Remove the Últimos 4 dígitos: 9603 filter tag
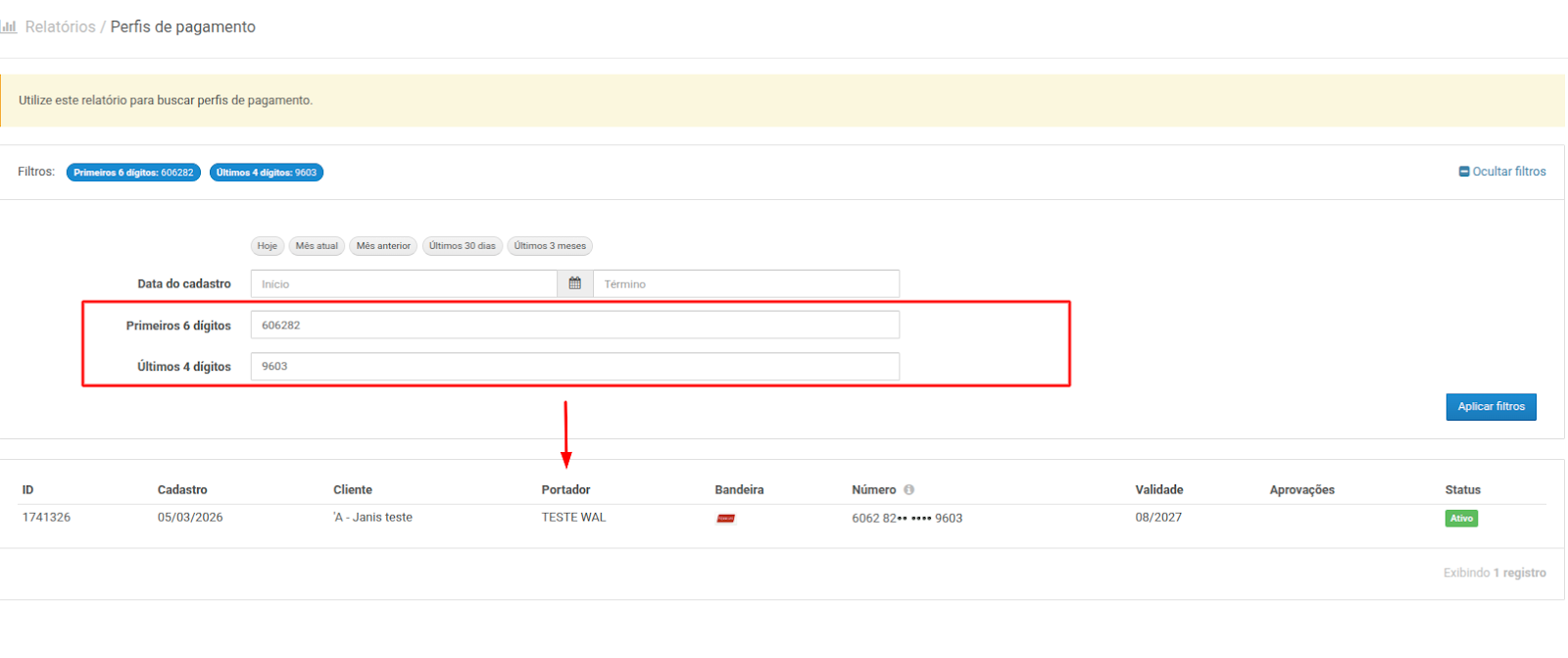1568x658 pixels. coord(267,173)
